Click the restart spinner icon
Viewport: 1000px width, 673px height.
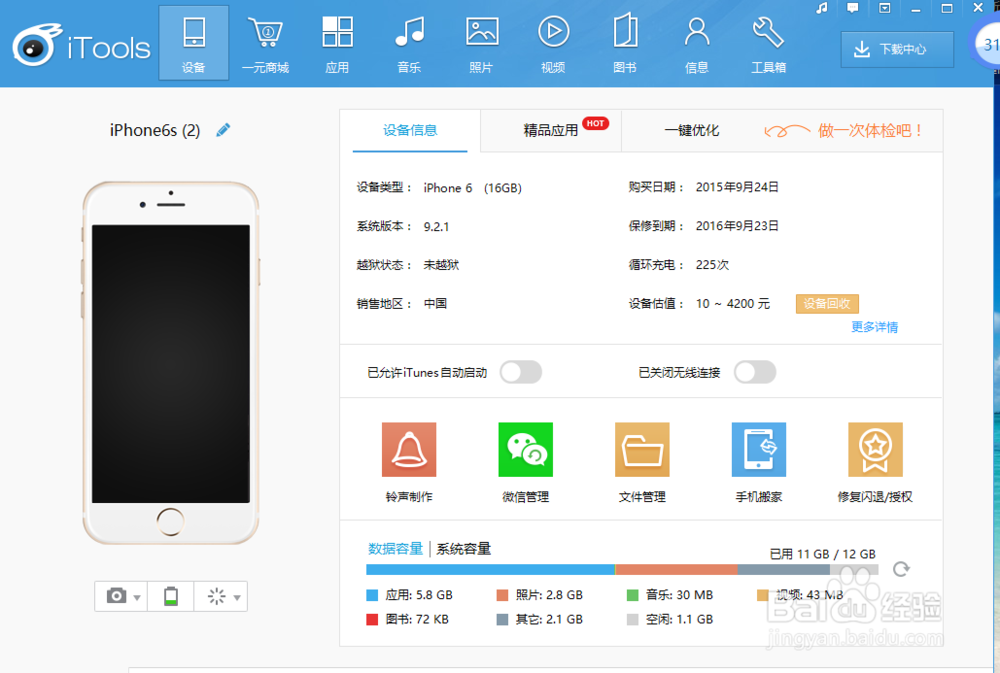click(x=217, y=596)
